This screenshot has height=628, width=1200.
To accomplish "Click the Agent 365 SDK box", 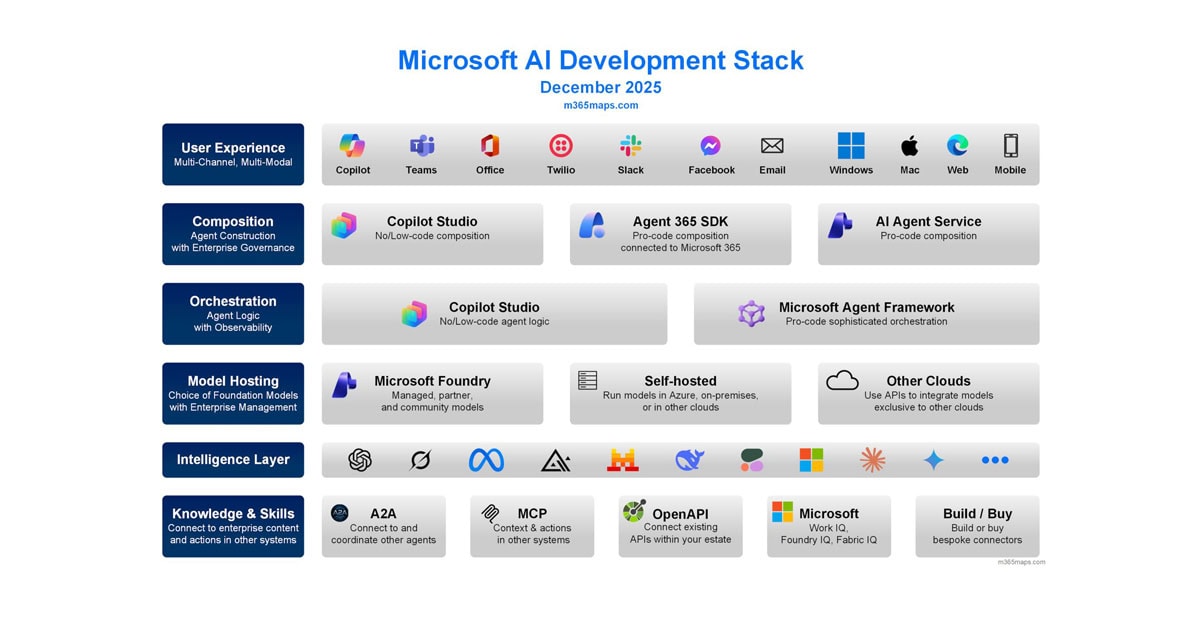I will pyautogui.click(x=680, y=234).
